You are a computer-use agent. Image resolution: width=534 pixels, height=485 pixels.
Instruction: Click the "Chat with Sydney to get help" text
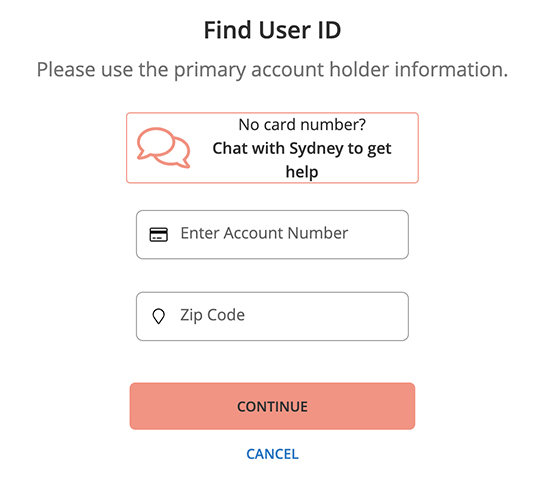[x=302, y=160]
